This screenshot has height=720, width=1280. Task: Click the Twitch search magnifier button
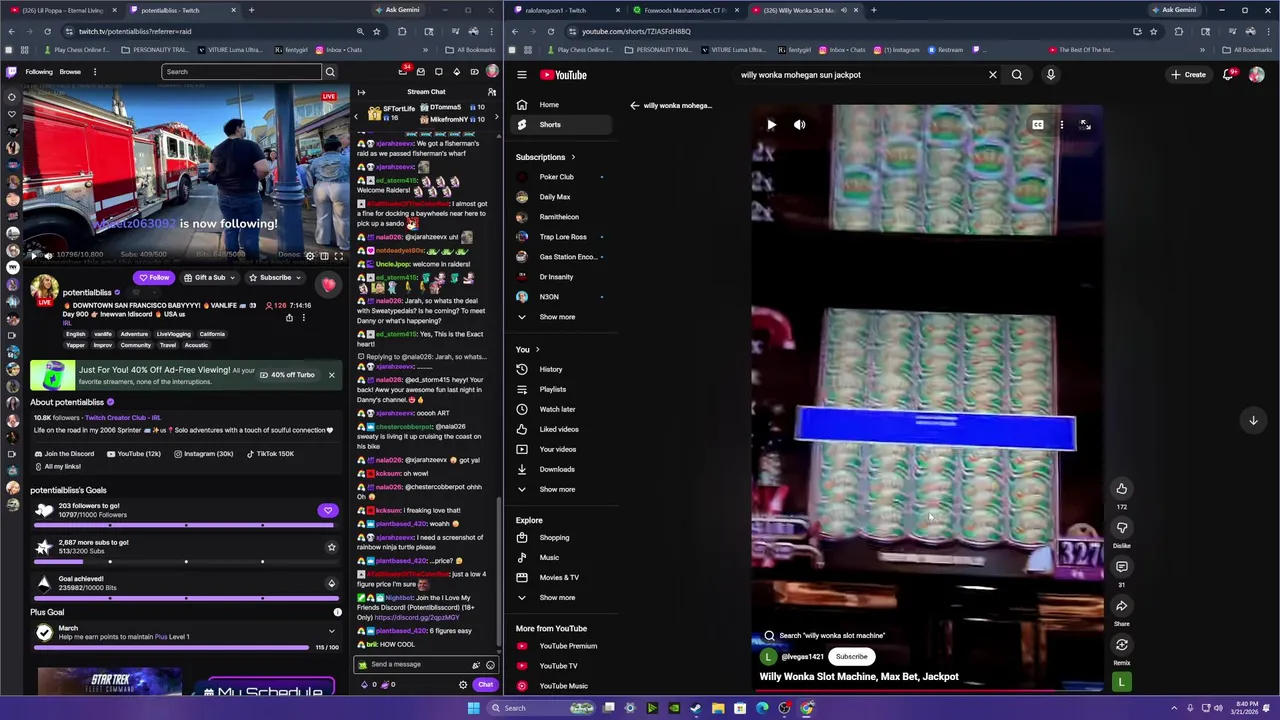pos(330,72)
